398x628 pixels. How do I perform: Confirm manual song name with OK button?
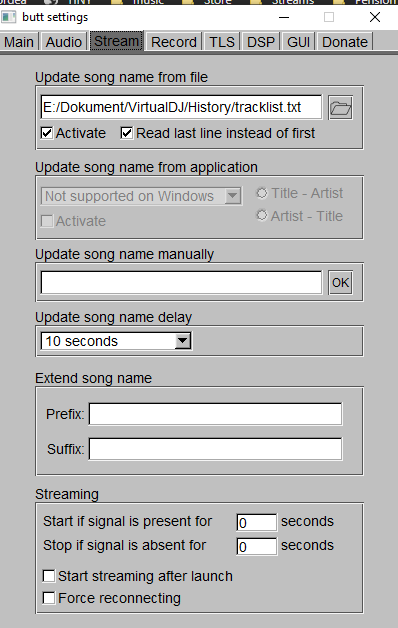(340, 282)
